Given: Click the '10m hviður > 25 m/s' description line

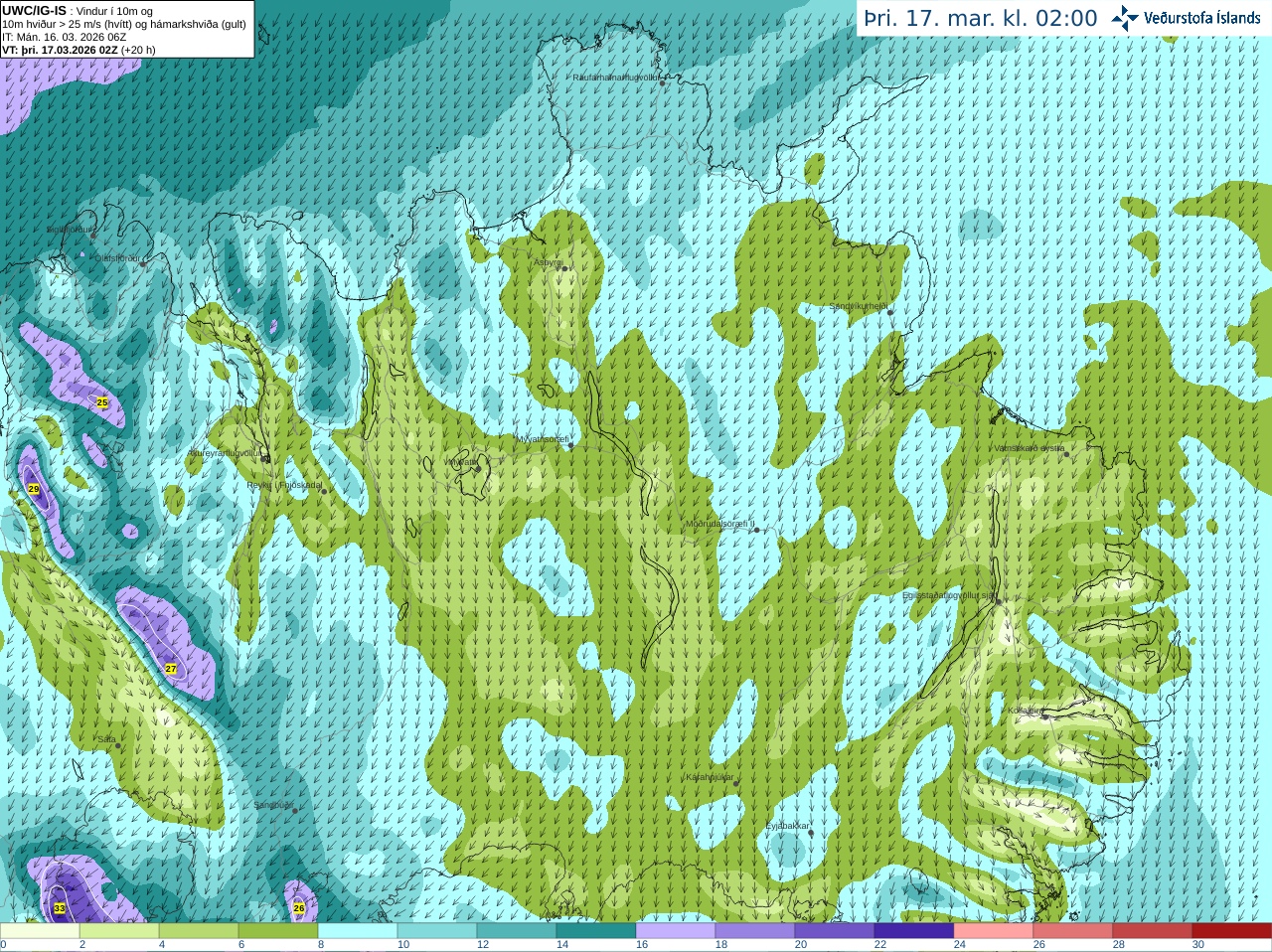Looking at the screenshot, I should click(x=124, y=24).
